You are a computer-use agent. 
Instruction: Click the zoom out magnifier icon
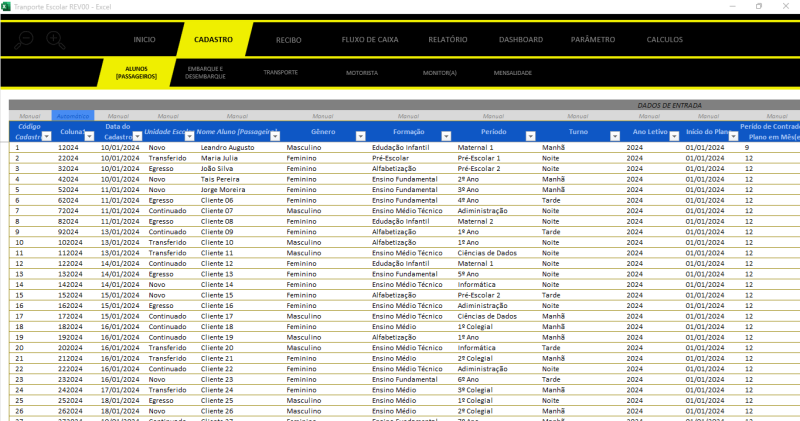[24, 40]
